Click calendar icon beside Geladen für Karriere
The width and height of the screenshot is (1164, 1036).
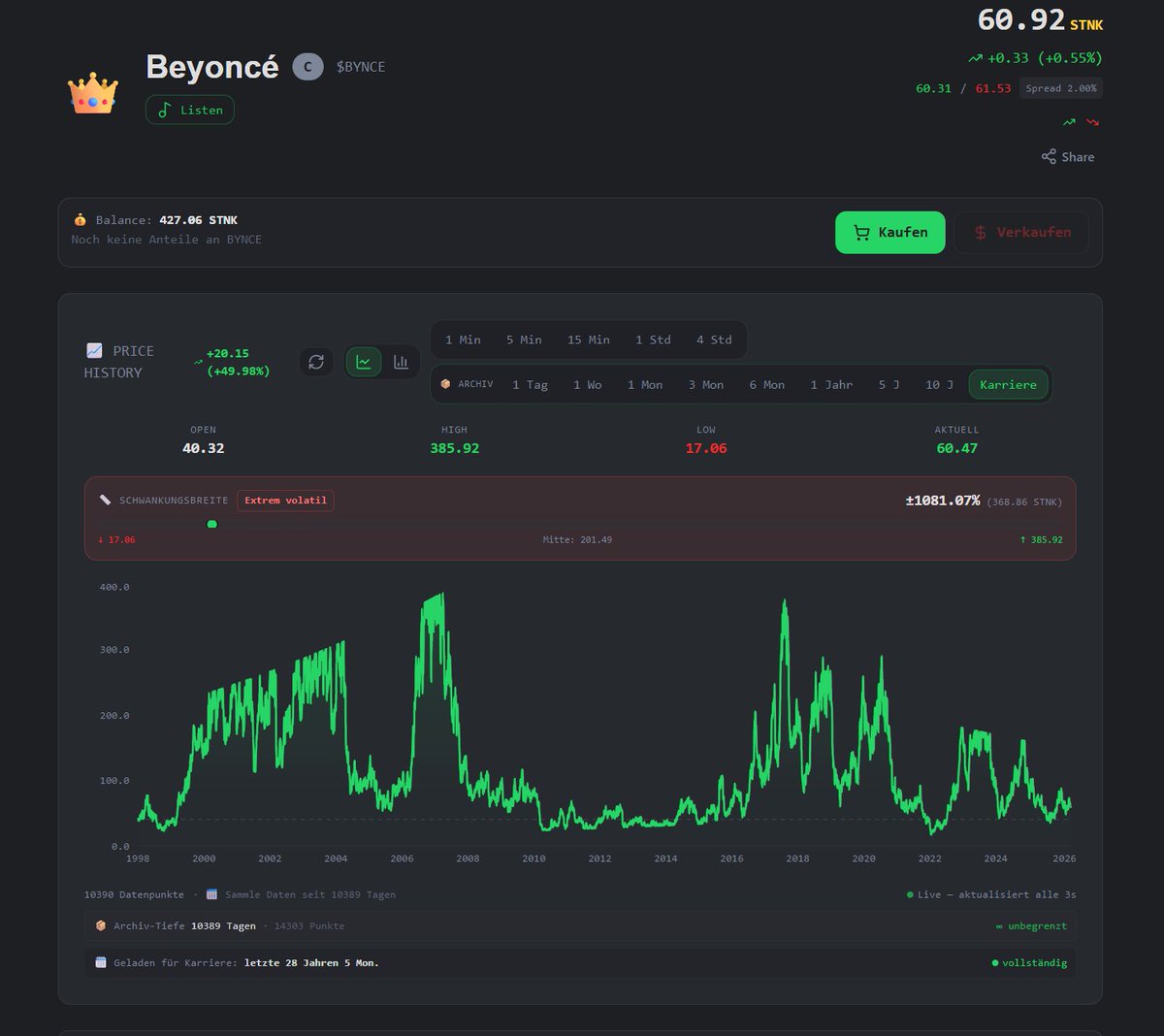pos(101,962)
